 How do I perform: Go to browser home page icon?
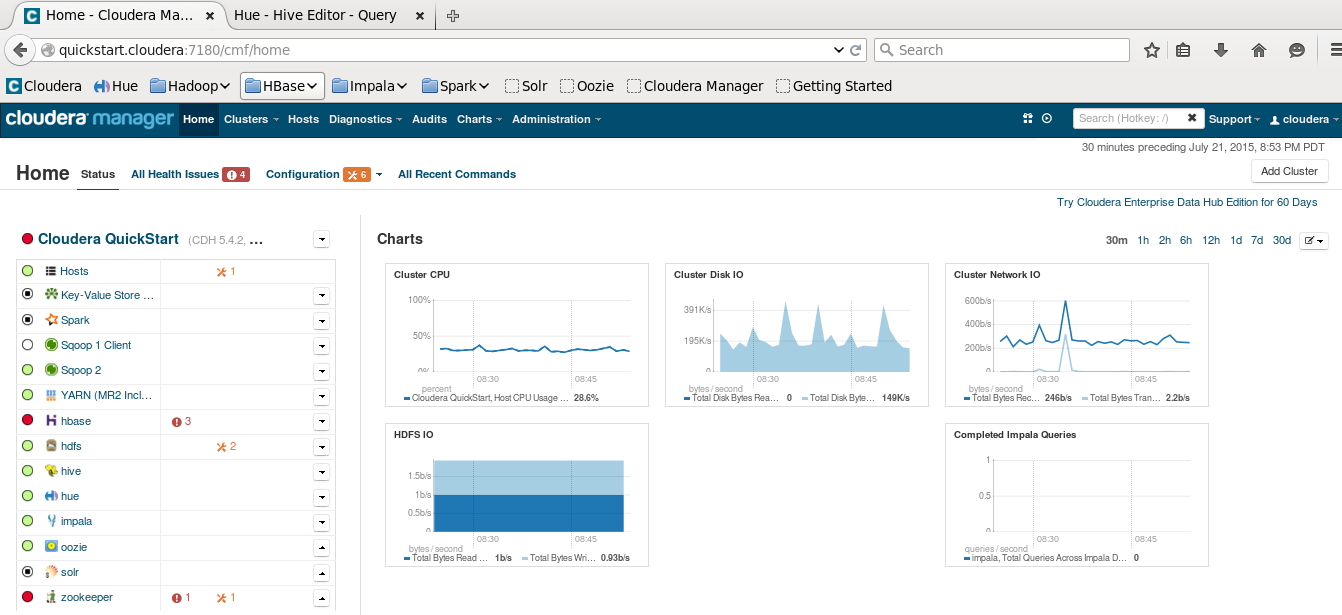[1259, 50]
